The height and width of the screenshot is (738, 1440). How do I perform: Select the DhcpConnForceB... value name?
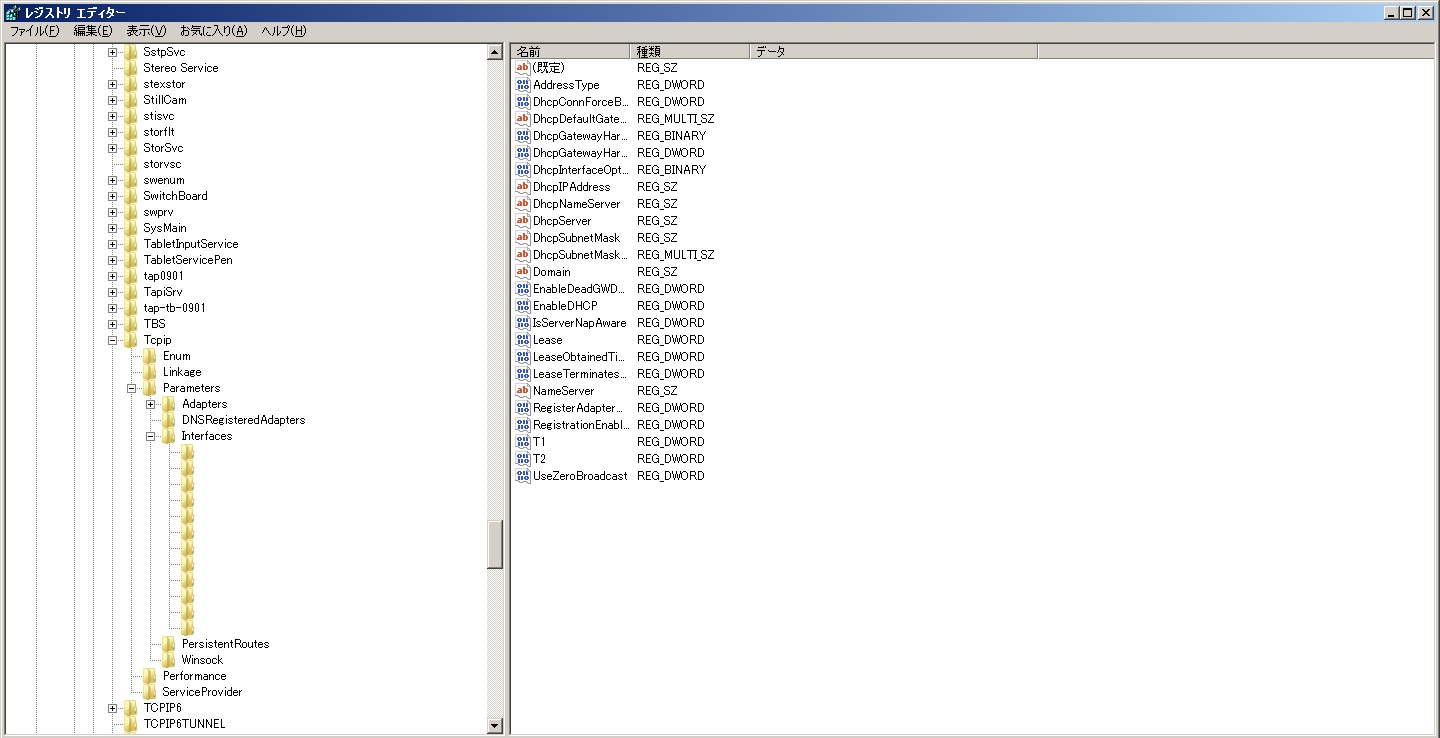(x=581, y=102)
